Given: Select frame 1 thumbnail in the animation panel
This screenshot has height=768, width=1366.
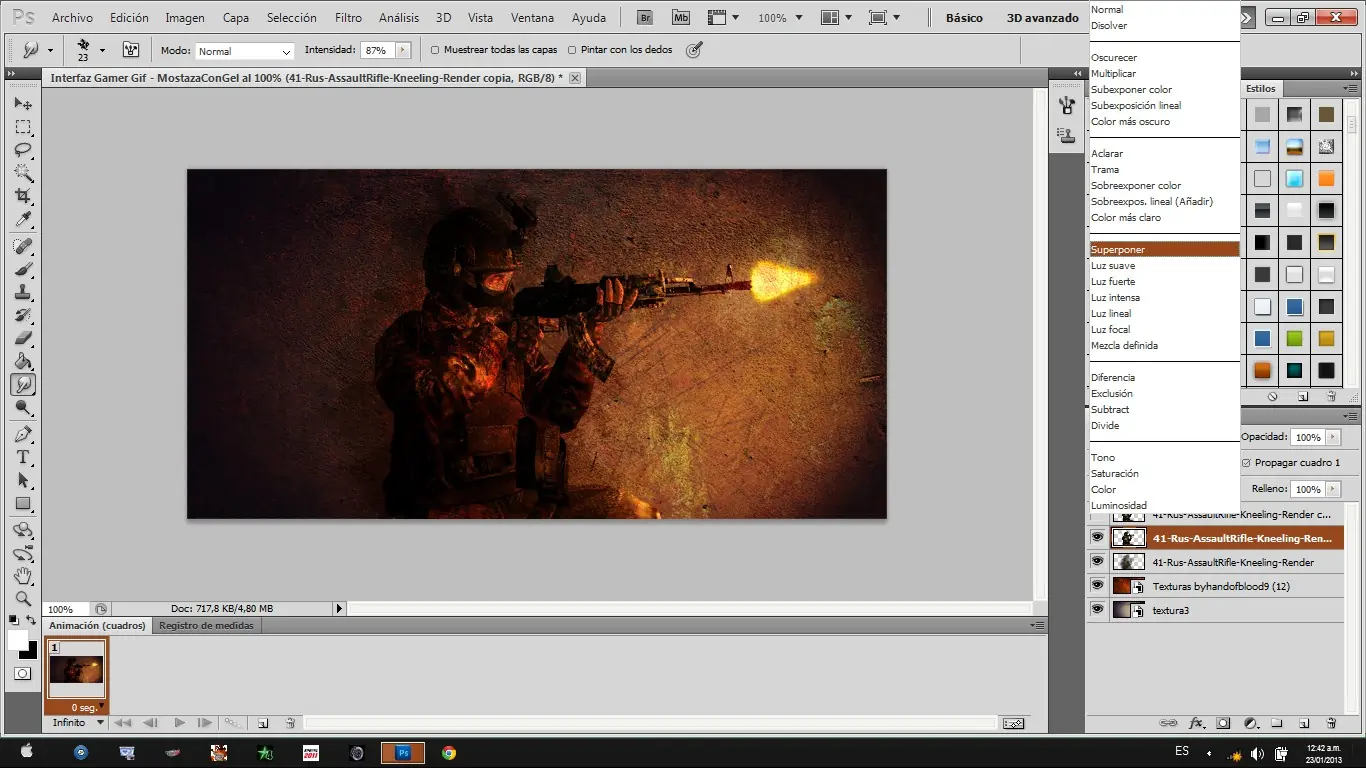Looking at the screenshot, I should [76, 668].
